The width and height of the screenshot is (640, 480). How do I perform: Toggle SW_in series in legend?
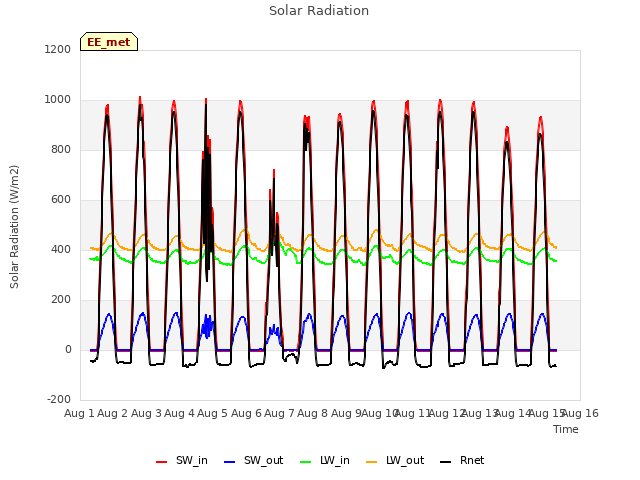(182, 460)
